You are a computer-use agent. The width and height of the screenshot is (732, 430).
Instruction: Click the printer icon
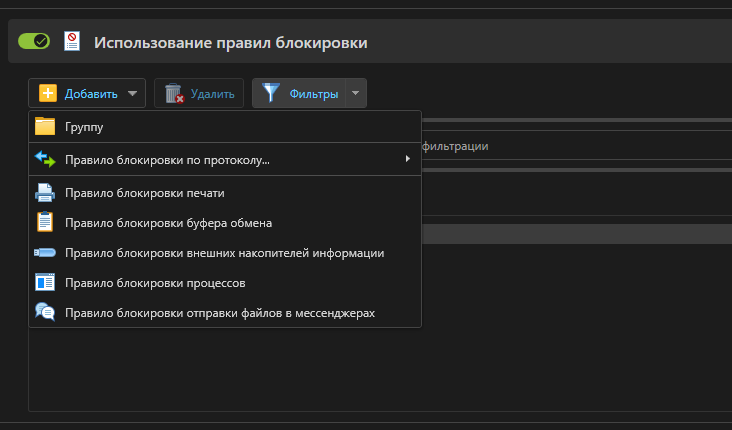click(45, 192)
